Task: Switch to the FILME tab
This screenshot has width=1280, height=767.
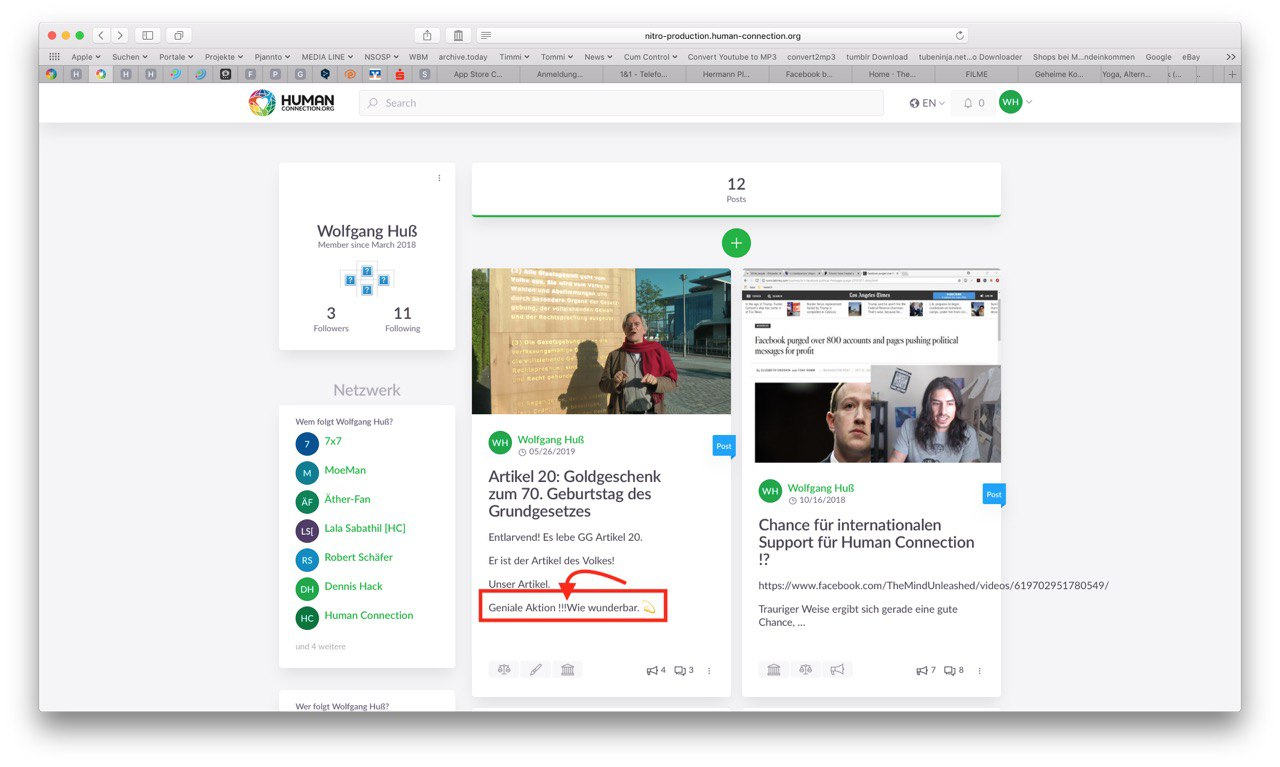Action: pos(976,74)
